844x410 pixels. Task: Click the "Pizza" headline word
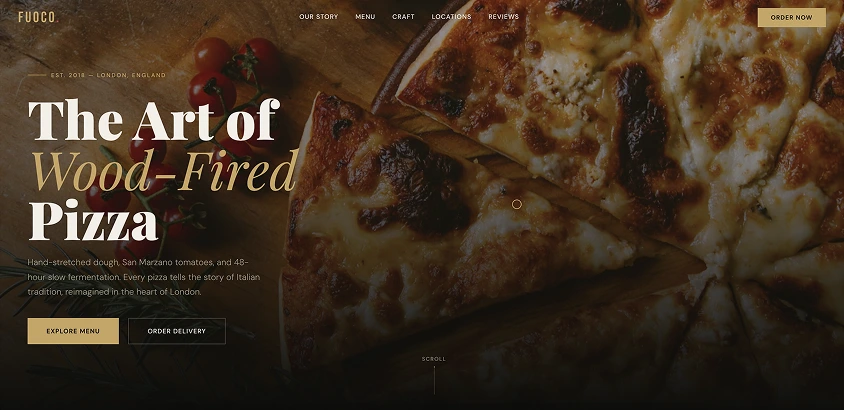[93, 221]
